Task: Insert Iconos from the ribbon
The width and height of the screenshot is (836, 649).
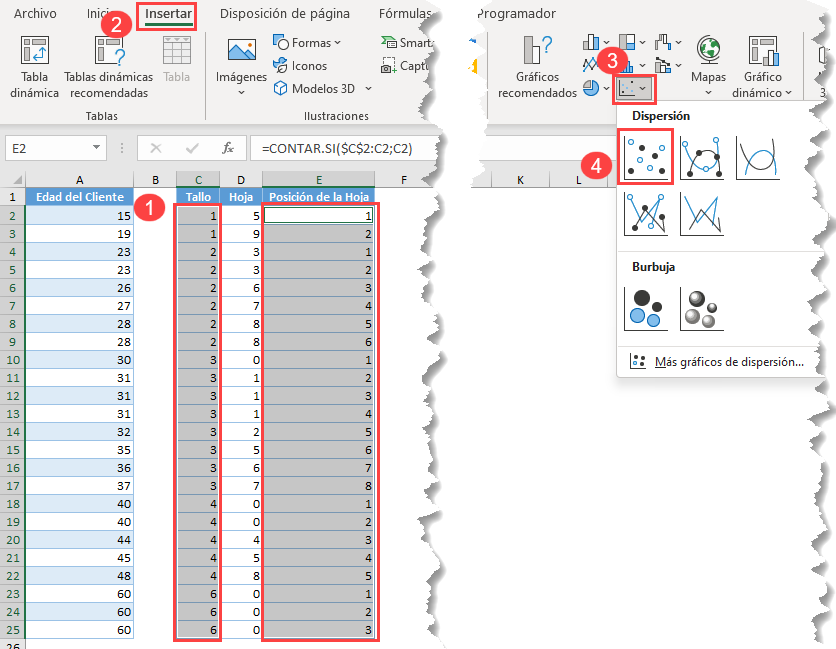Action: [300, 66]
